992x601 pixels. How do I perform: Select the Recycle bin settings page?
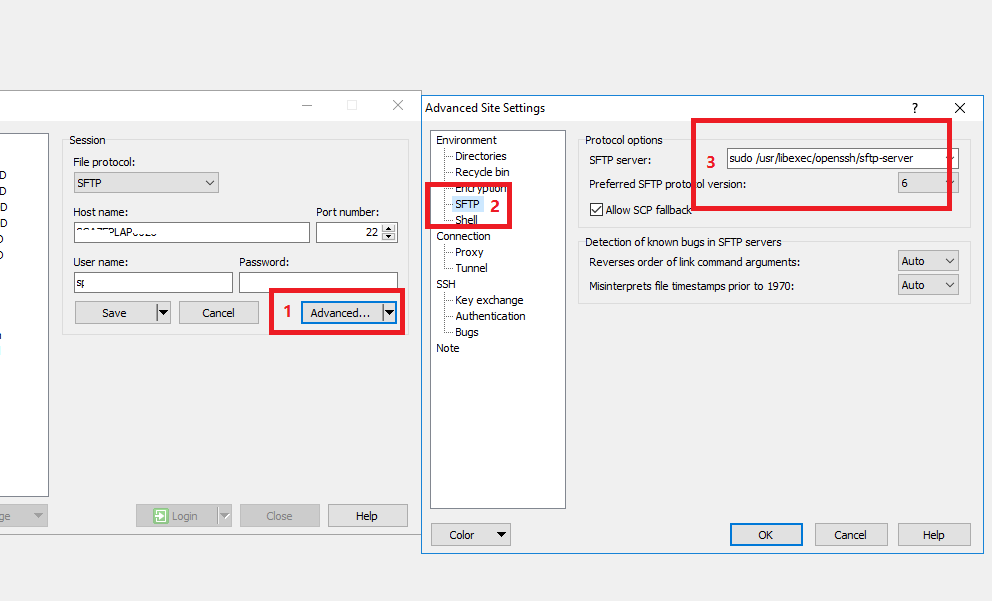click(483, 171)
